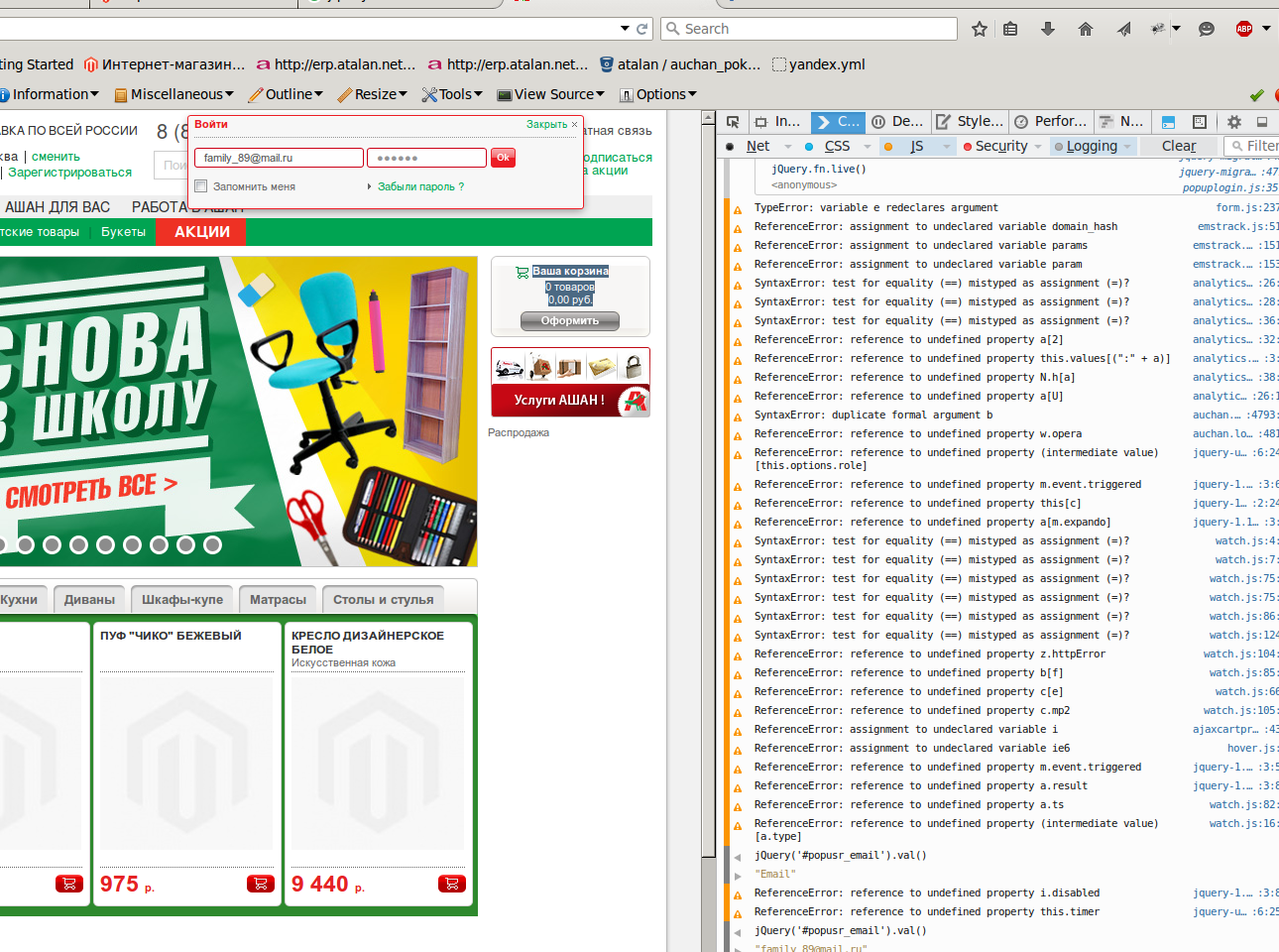Clear the console output
Image resolution: width=1279 pixels, height=952 pixels.
(1179, 147)
